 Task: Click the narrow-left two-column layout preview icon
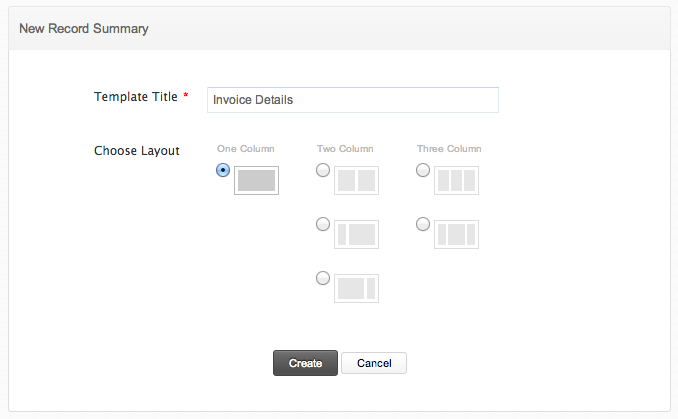tap(356, 235)
